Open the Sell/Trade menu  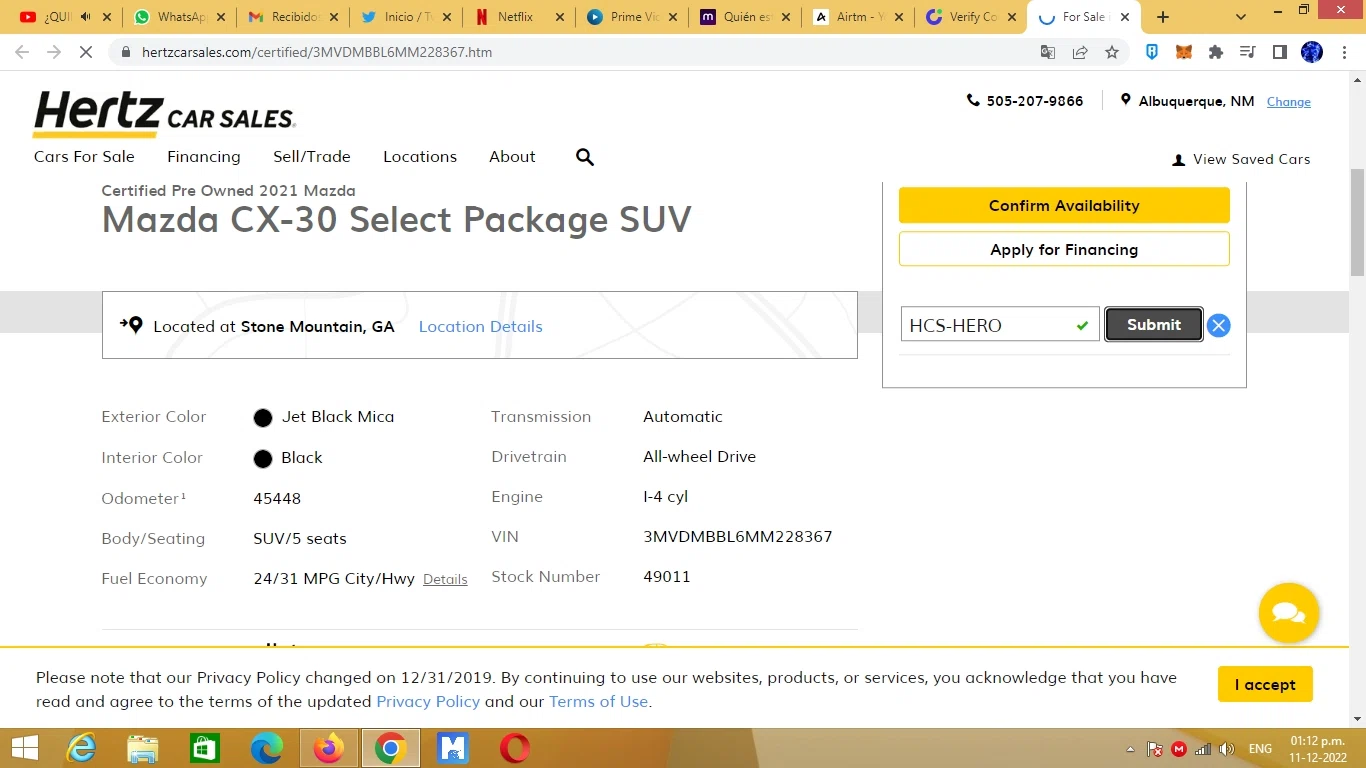tap(312, 157)
